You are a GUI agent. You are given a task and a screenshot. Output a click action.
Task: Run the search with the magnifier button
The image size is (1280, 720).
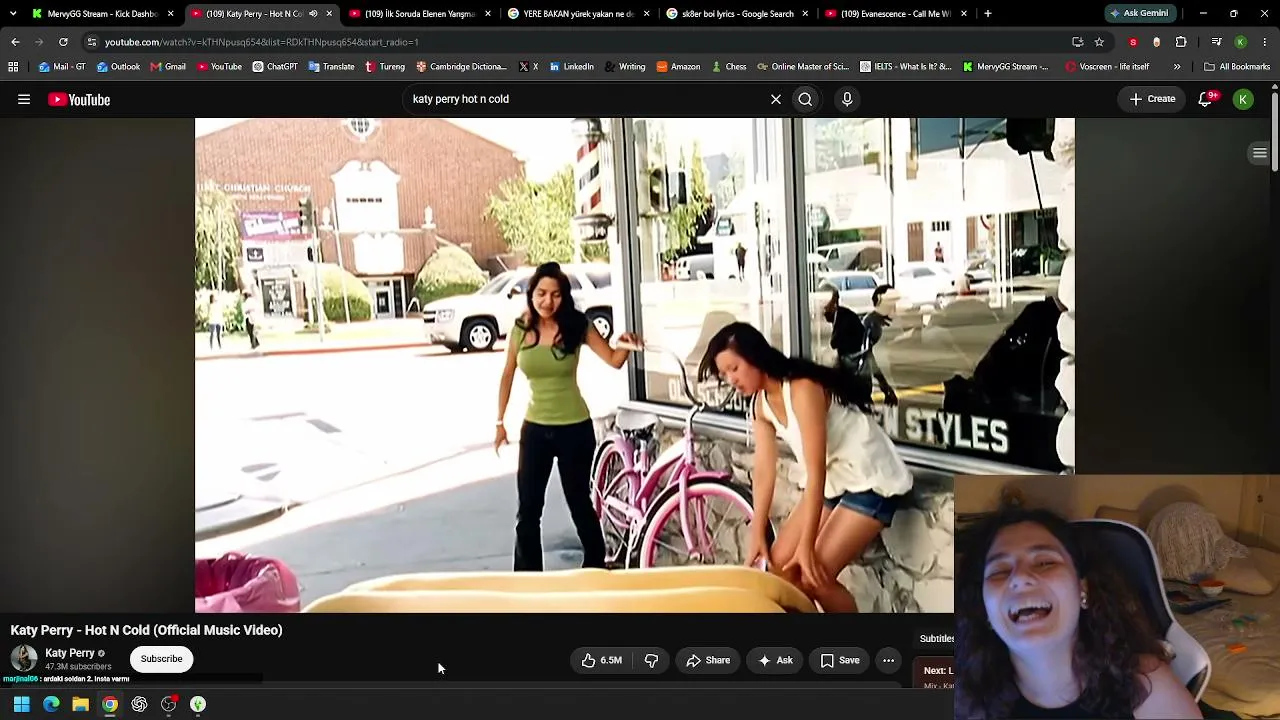[x=805, y=99]
